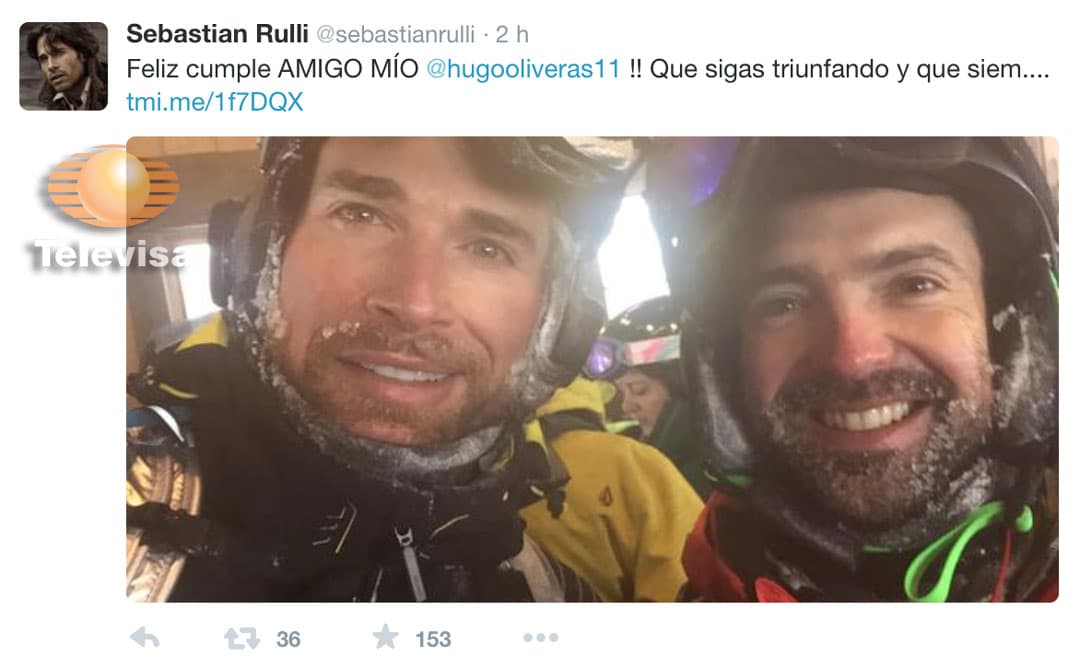1080x669 pixels.
Task: Click the Televisa orange sphere logo
Action: tap(113, 186)
